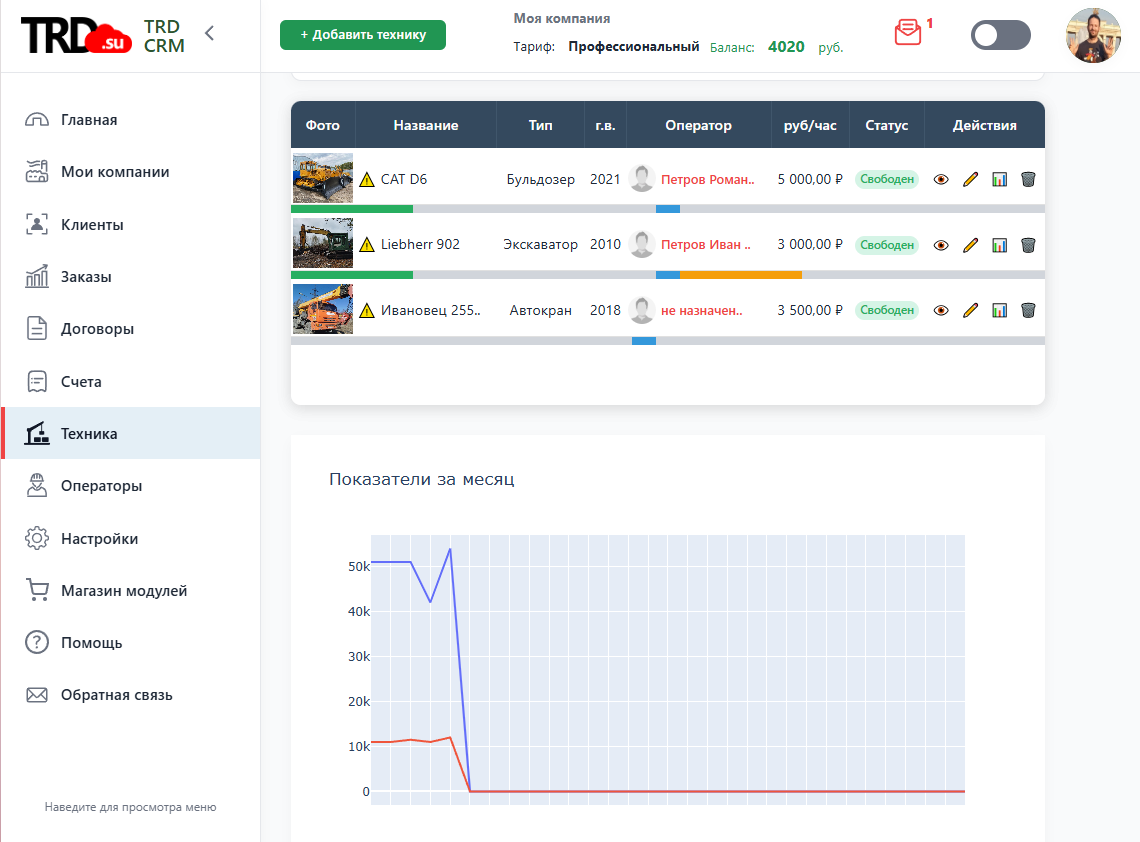Open statistics chart icon for Ивановец 255
This screenshot has height=842, width=1140.
pos(1000,310)
